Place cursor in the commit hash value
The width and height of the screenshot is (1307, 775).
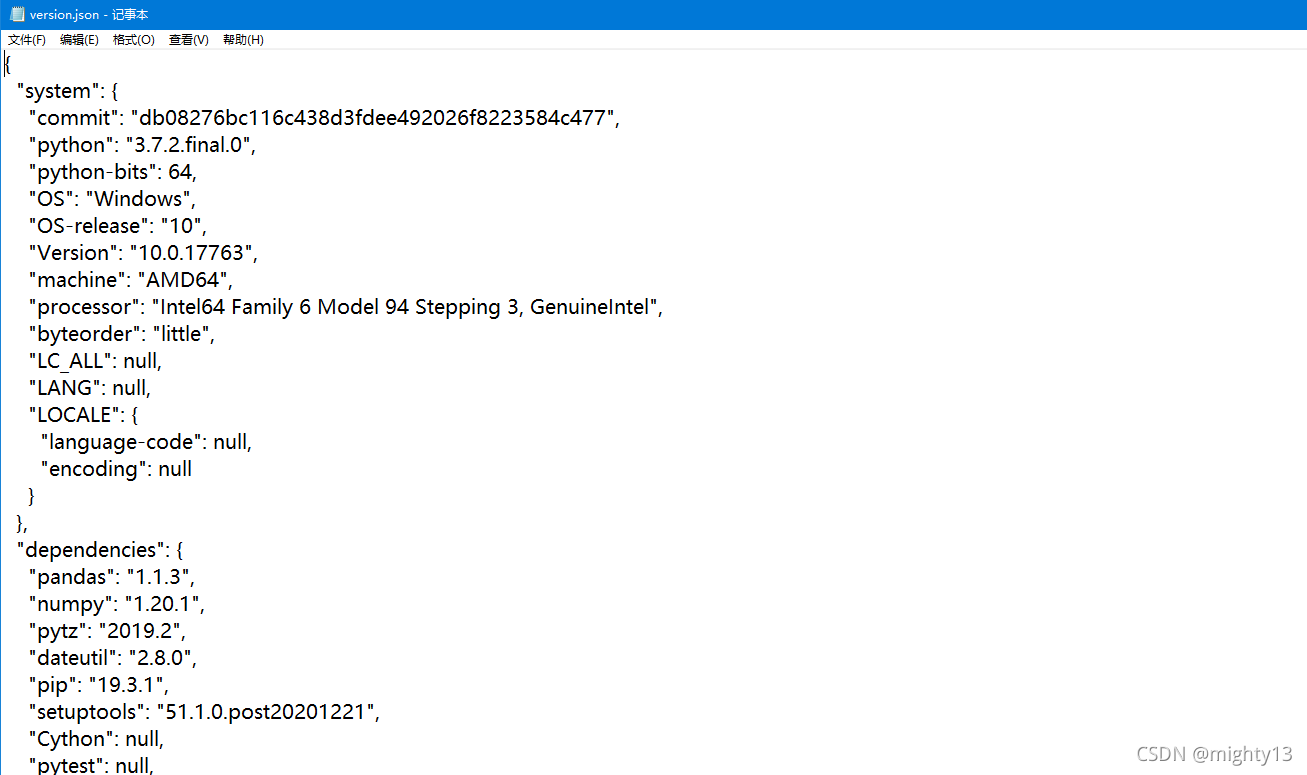pyautogui.click(x=374, y=118)
